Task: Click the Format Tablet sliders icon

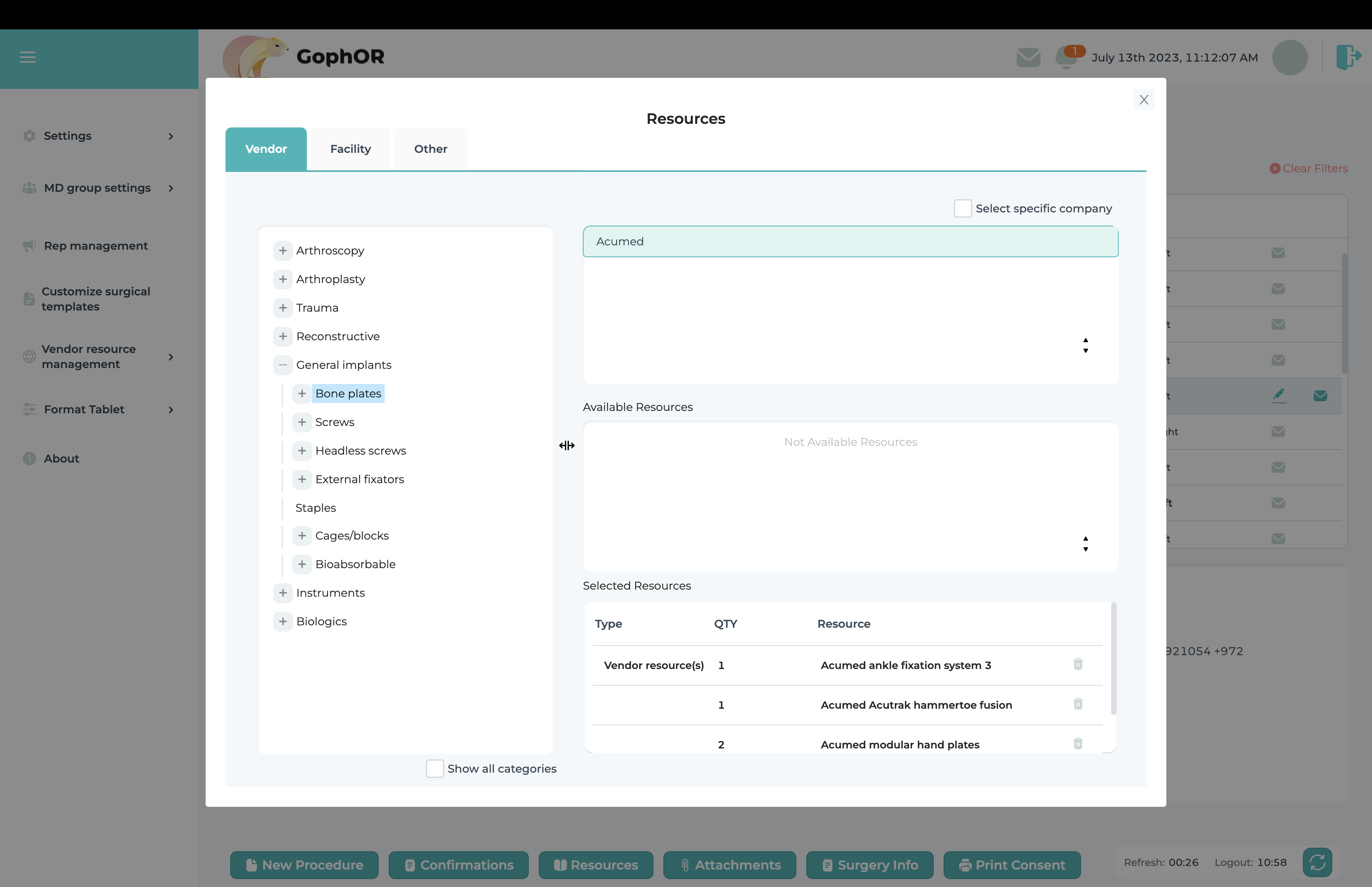Action: [29, 409]
